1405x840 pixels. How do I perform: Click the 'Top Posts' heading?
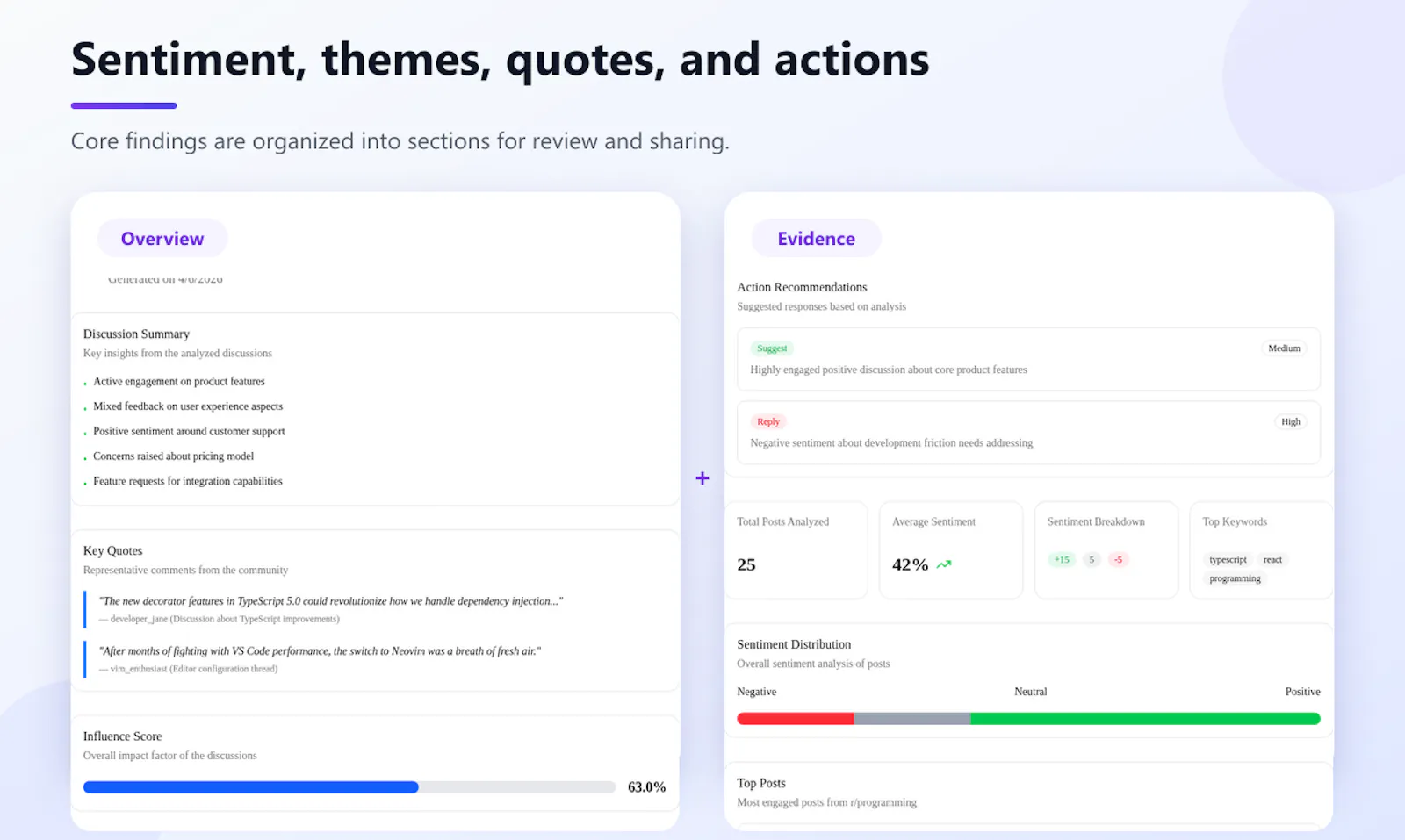click(x=761, y=783)
